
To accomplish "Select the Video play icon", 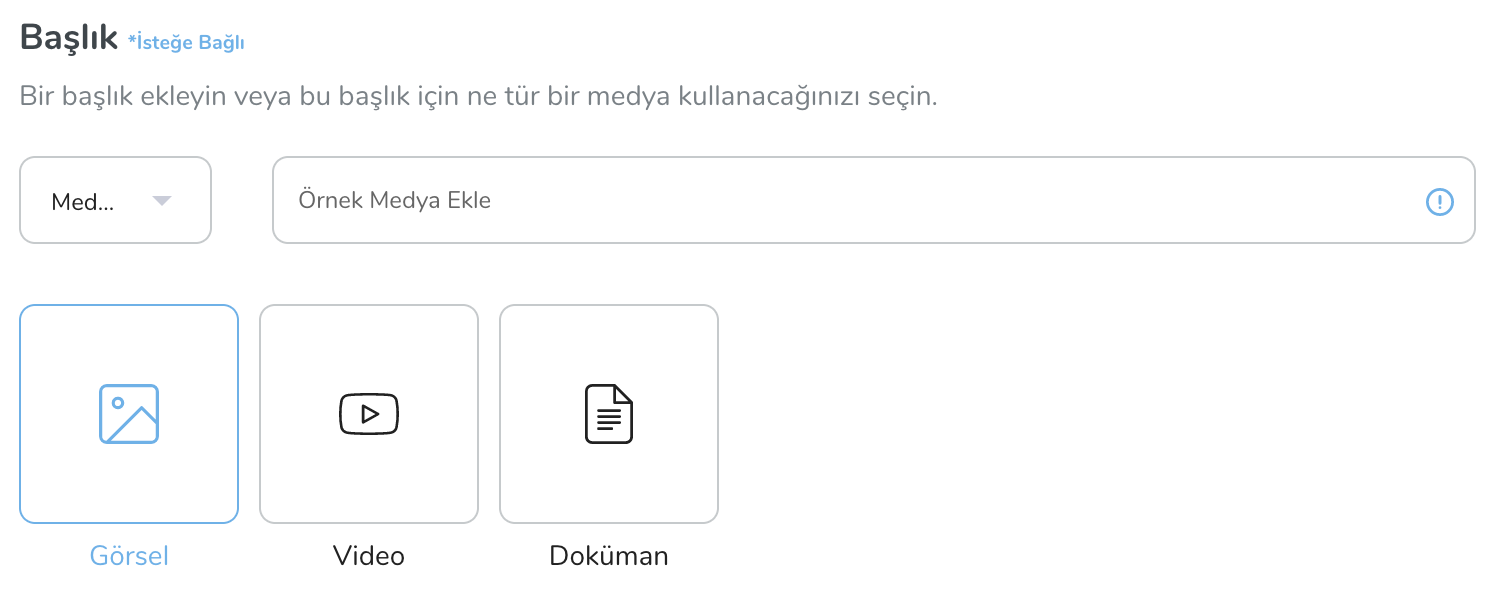I will click(x=369, y=414).
